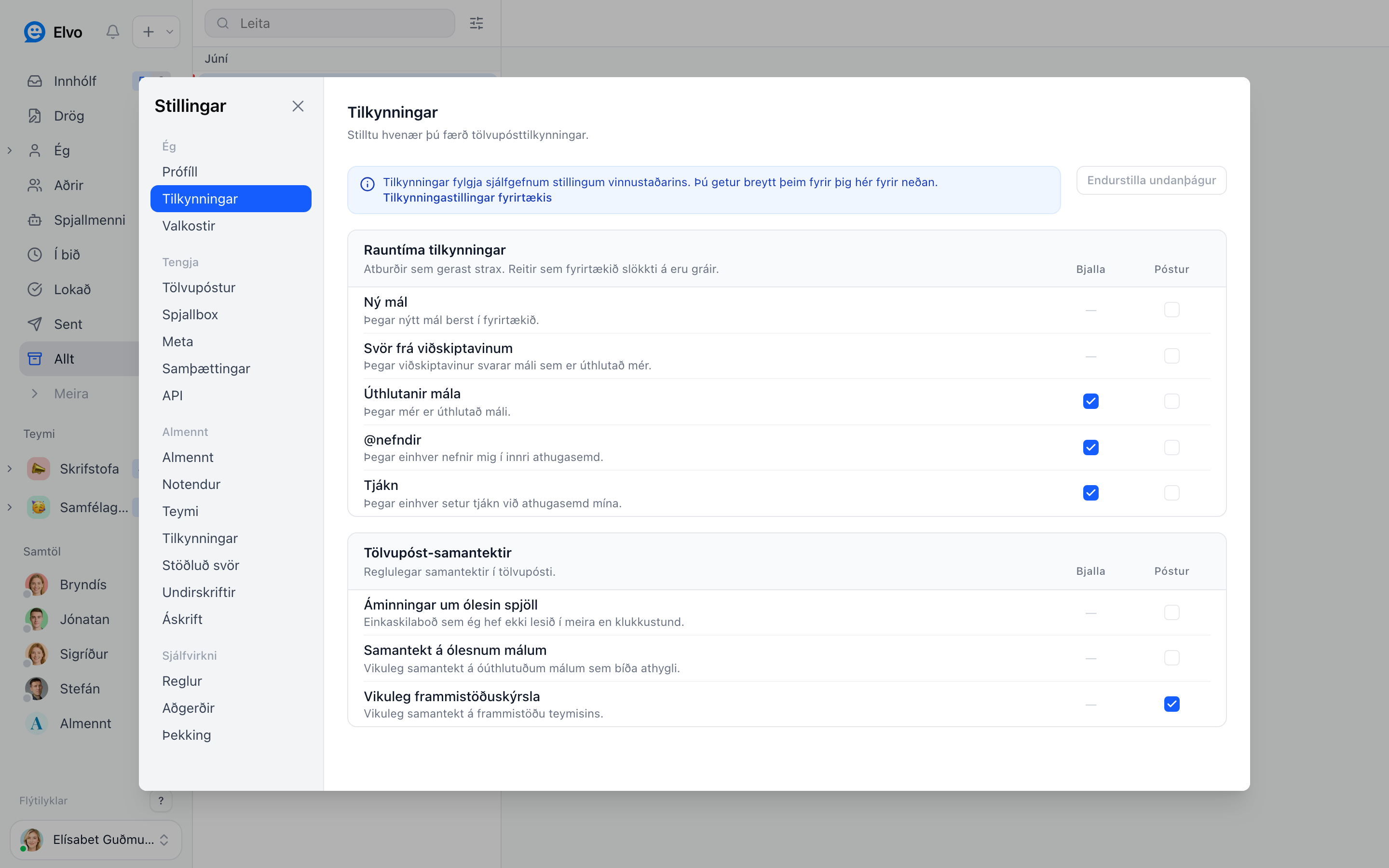
Task: Click the keyboard shortcuts question mark
Action: [161, 800]
